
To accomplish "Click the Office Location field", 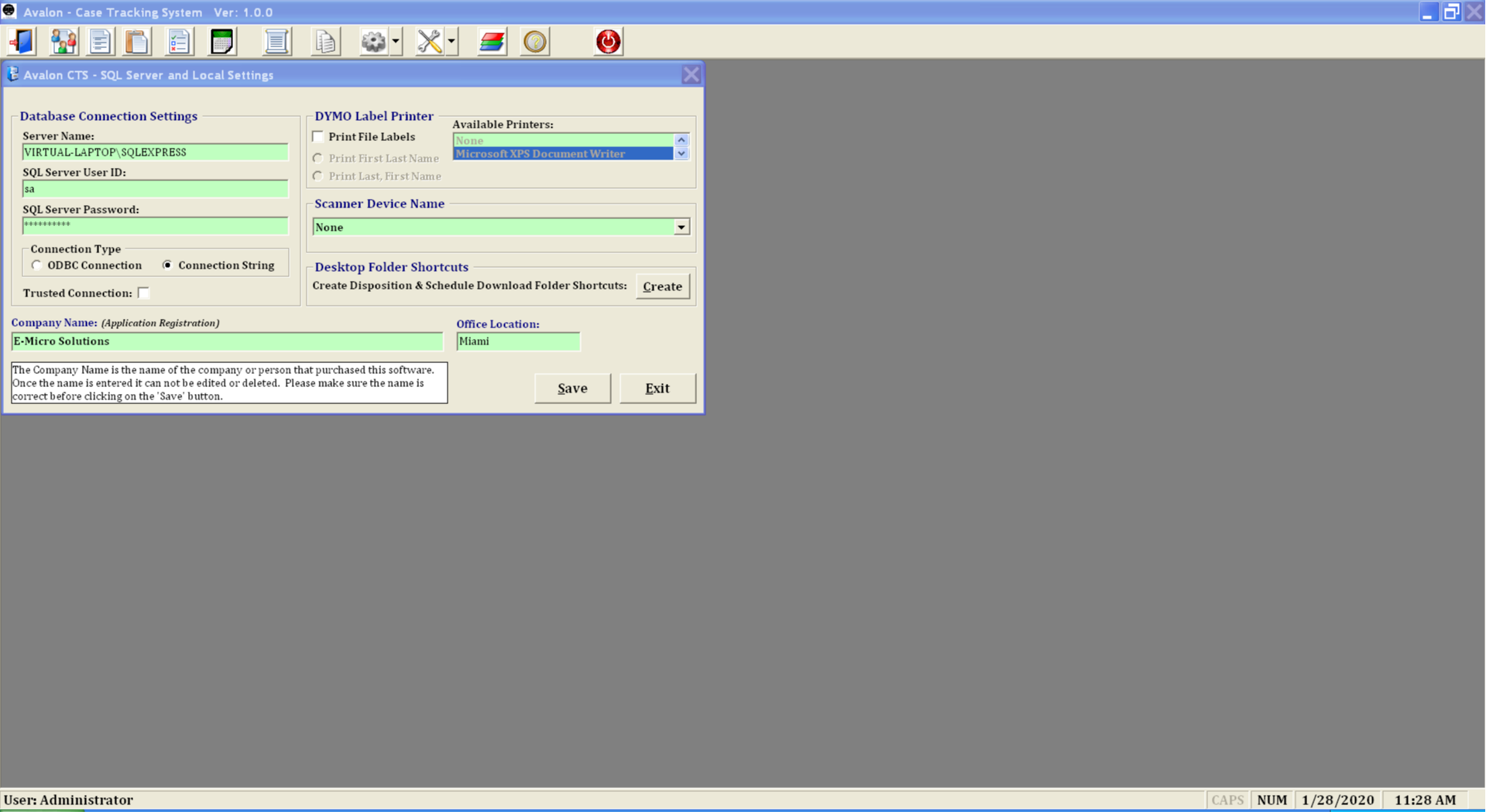I will (x=518, y=341).
